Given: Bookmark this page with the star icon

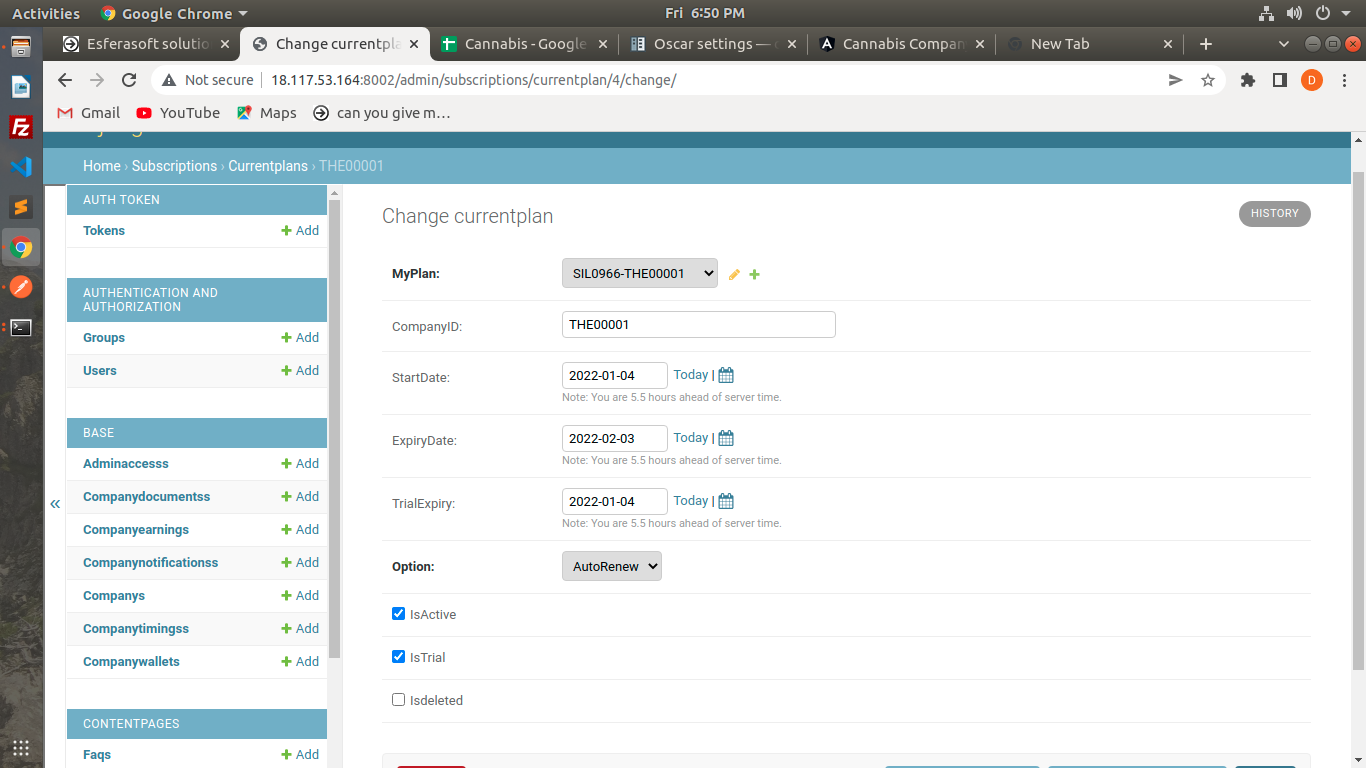Looking at the screenshot, I should coord(1208,80).
